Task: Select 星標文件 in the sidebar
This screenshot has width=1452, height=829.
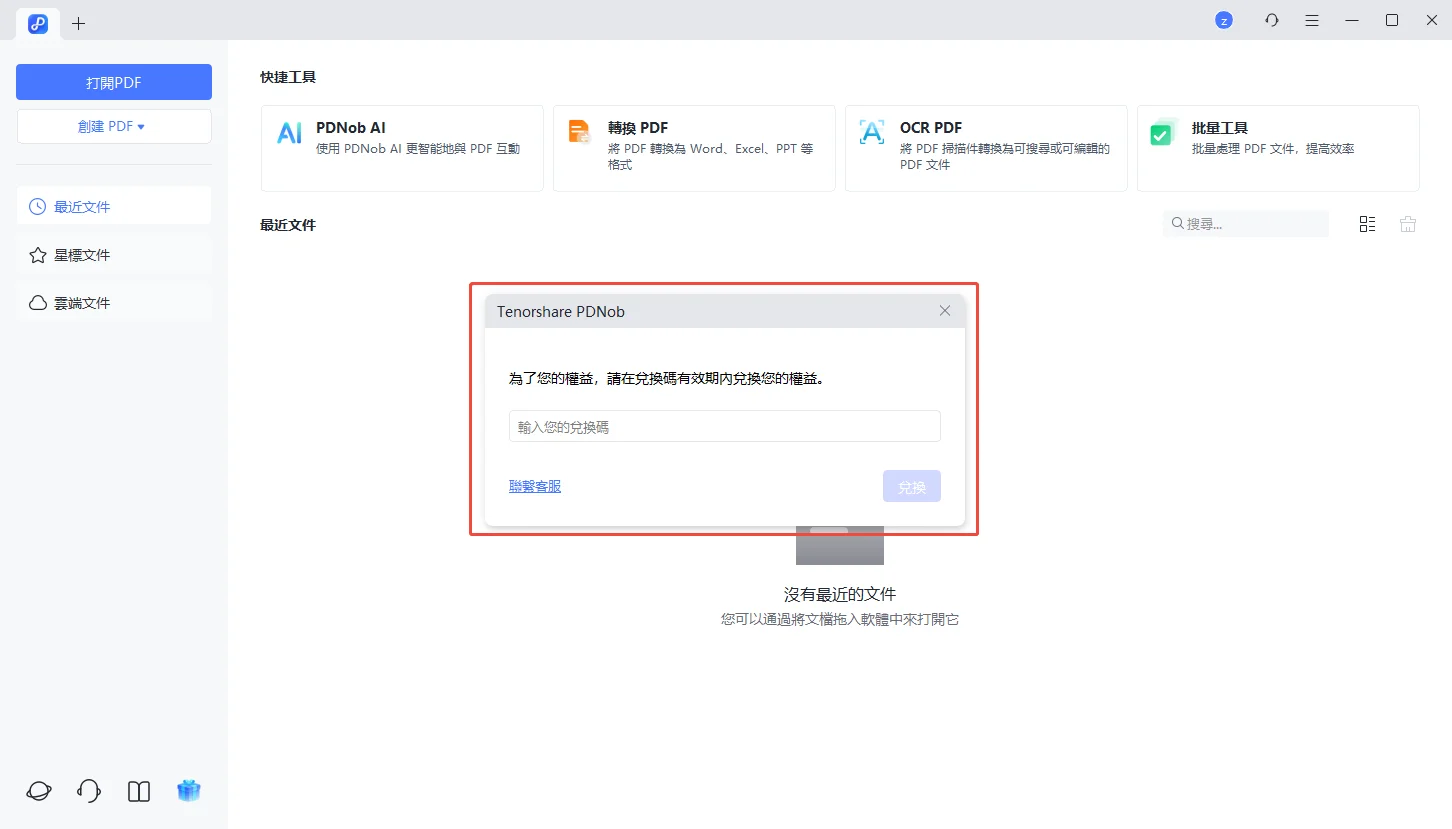Action: (114, 255)
